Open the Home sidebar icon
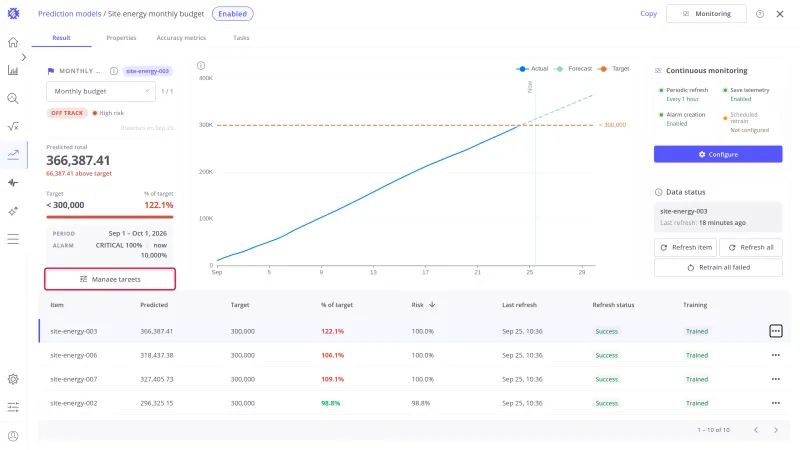Image resolution: width=800 pixels, height=450 pixels. point(13,42)
